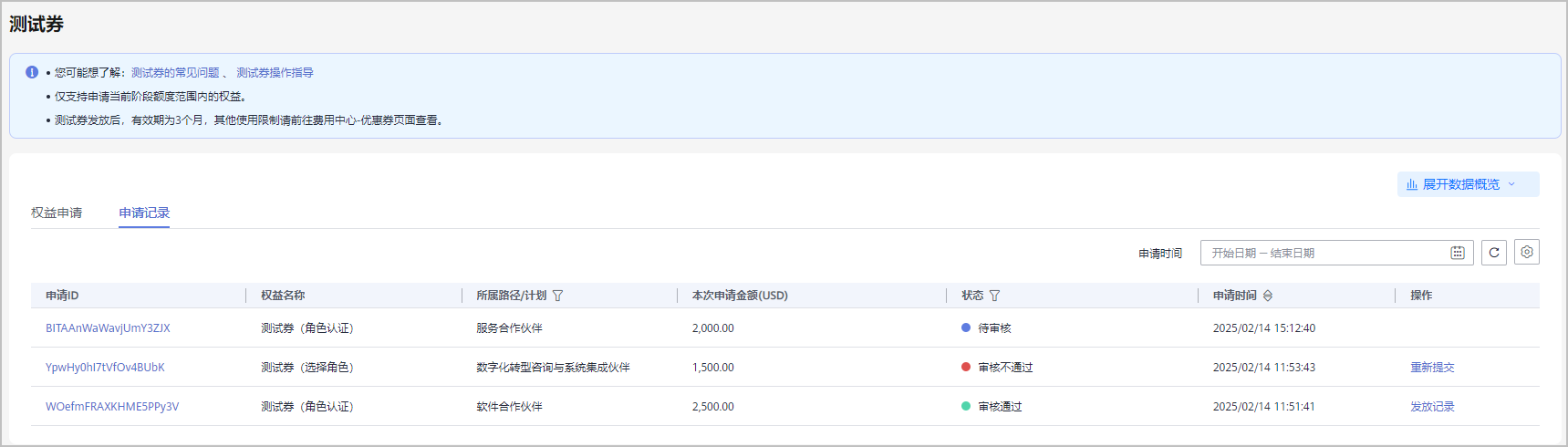1568x447 pixels.
Task: Open application ID WOefmFRAXKHME5PPy3V
Action: pyautogui.click(x=112, y=407)
